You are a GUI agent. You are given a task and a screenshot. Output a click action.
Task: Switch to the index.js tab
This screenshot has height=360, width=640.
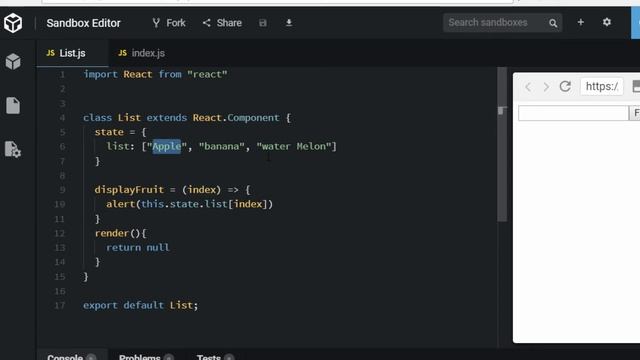(142, 53)
